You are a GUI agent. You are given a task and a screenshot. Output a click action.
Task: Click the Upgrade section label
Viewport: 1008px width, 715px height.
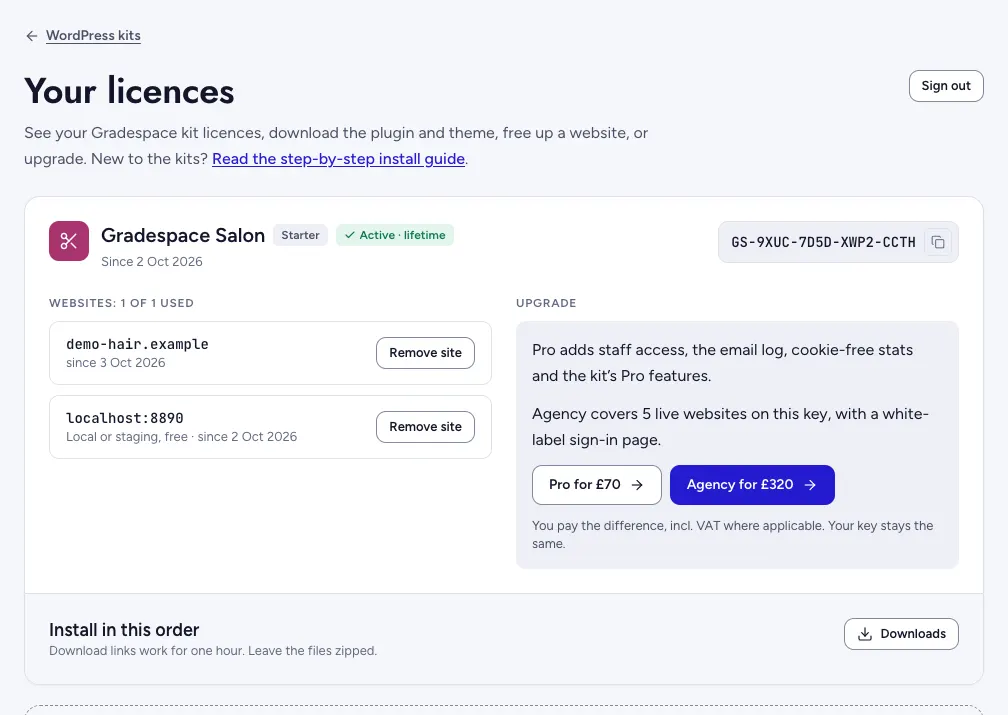(546, 303)
